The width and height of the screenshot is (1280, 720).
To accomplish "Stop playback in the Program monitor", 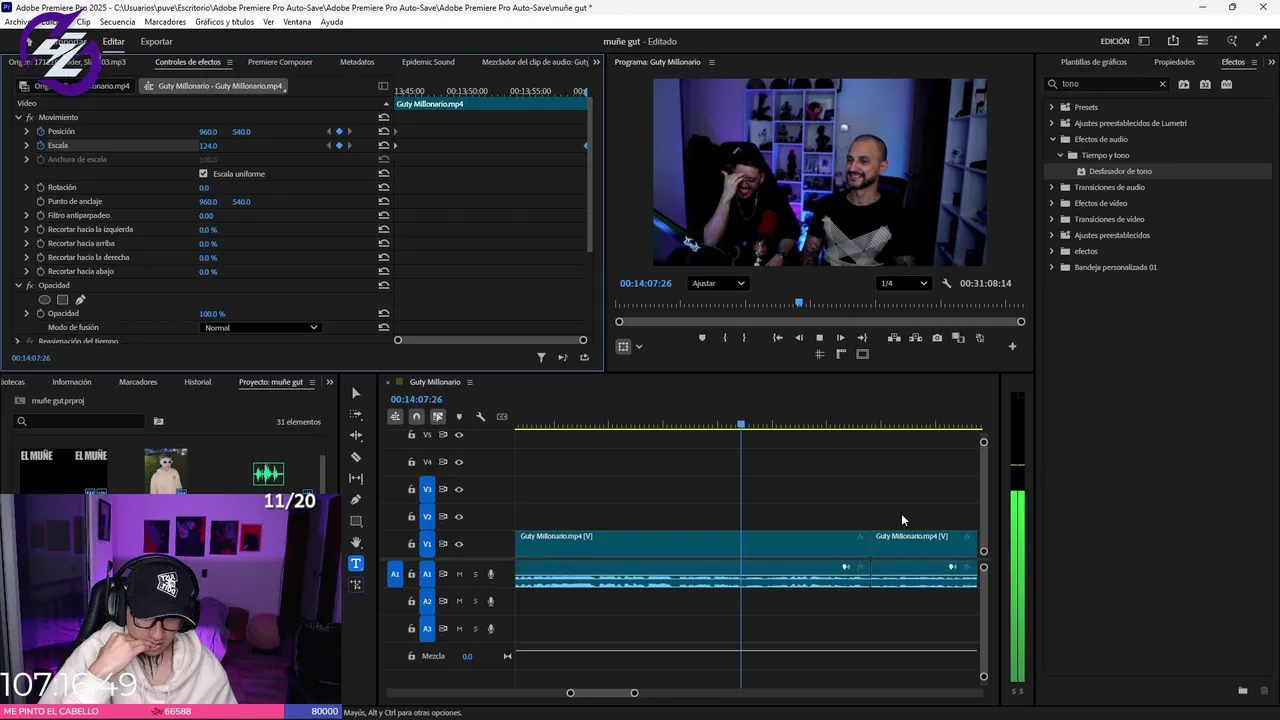I will 819,338.
